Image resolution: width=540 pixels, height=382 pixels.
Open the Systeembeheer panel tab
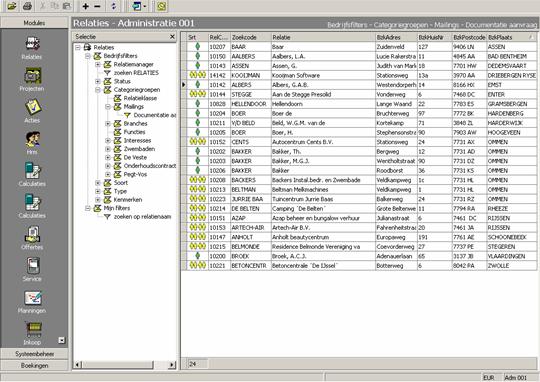click(34, 354)
